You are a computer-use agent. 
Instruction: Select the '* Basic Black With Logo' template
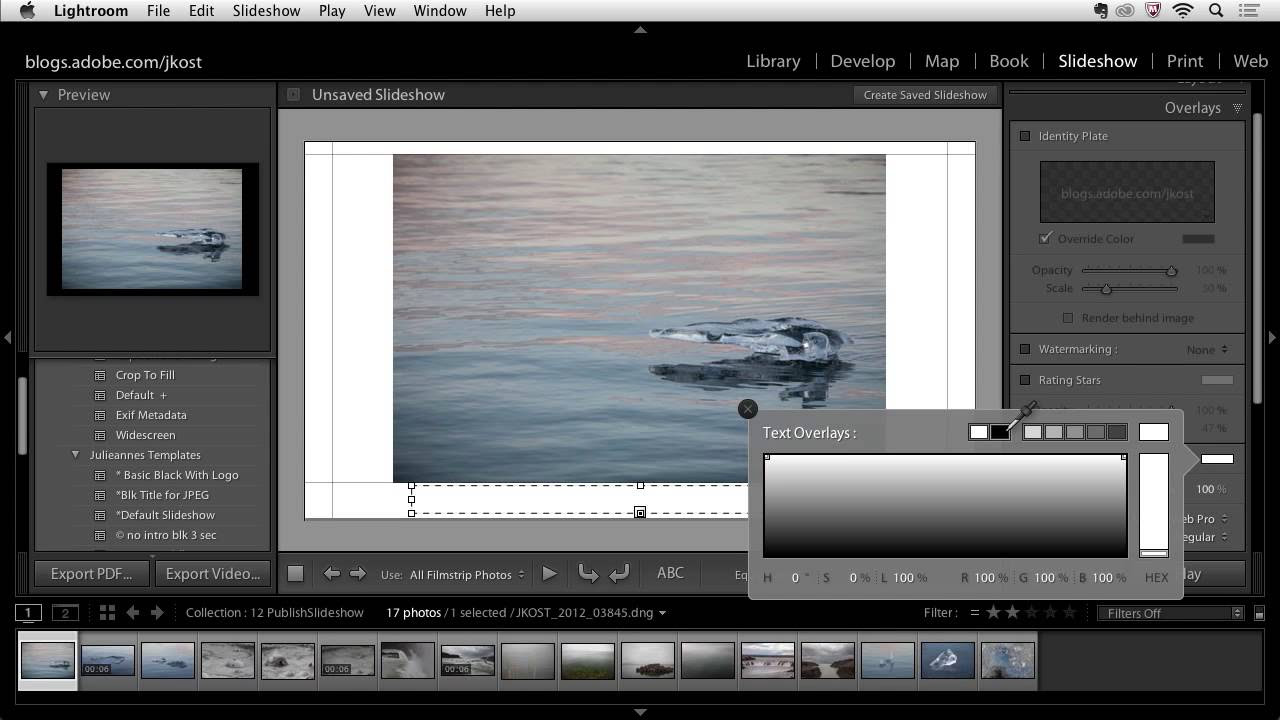177,475
